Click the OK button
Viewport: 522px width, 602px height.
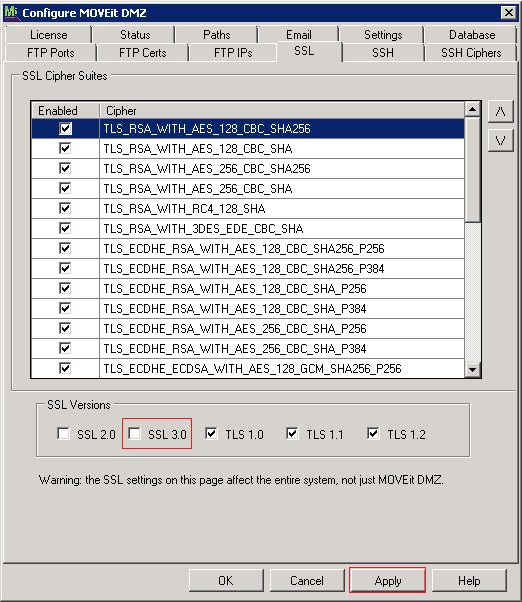tap(226, 580)
